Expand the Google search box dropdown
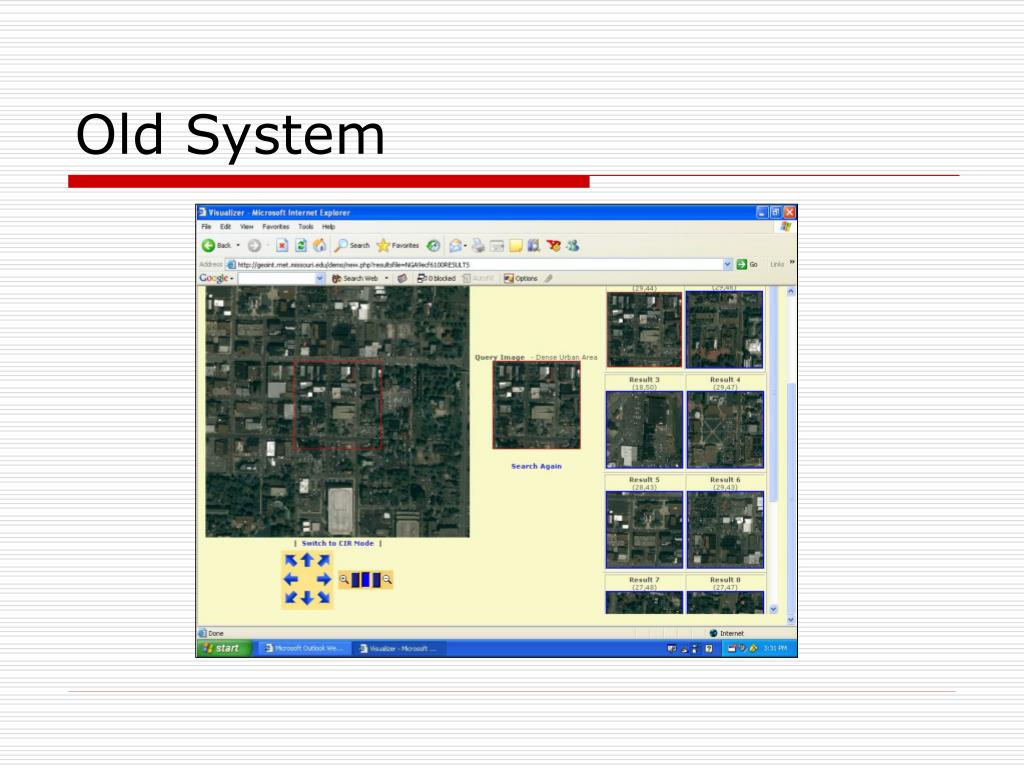Screen dimensions: 1024x768 point(320,278)
